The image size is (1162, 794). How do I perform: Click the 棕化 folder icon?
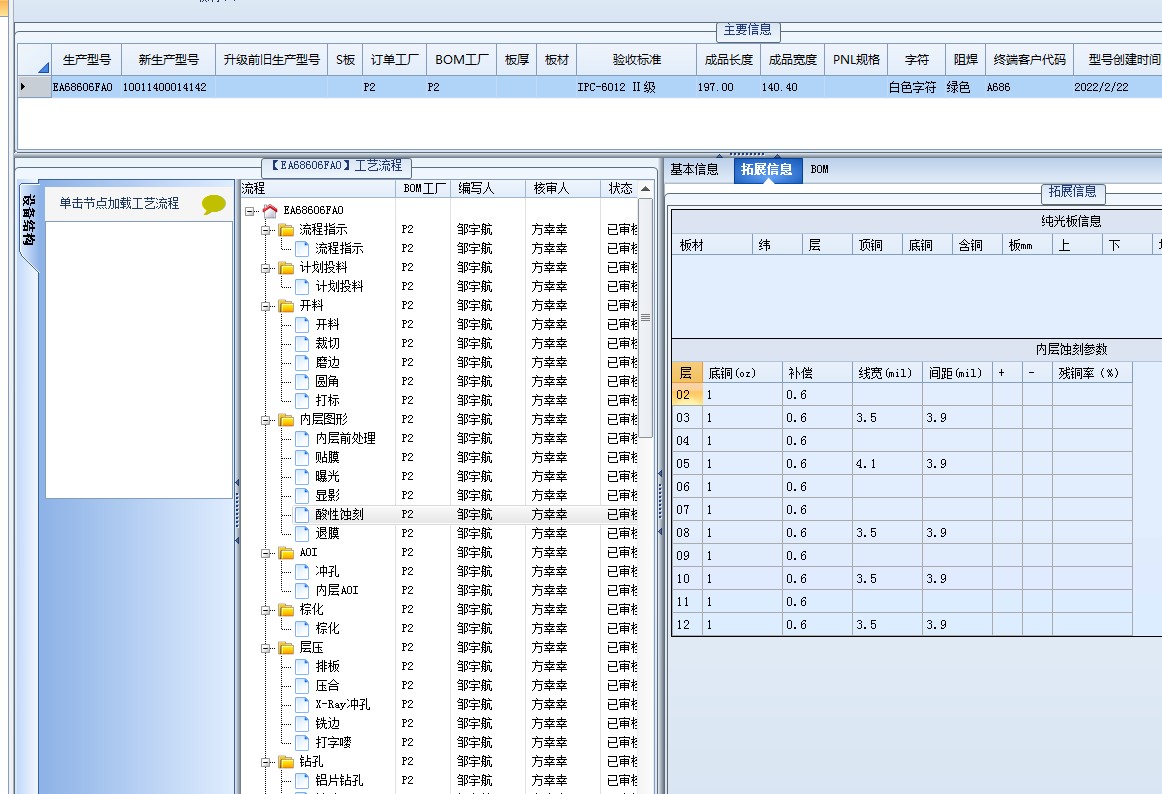click(x=286, y=609)
